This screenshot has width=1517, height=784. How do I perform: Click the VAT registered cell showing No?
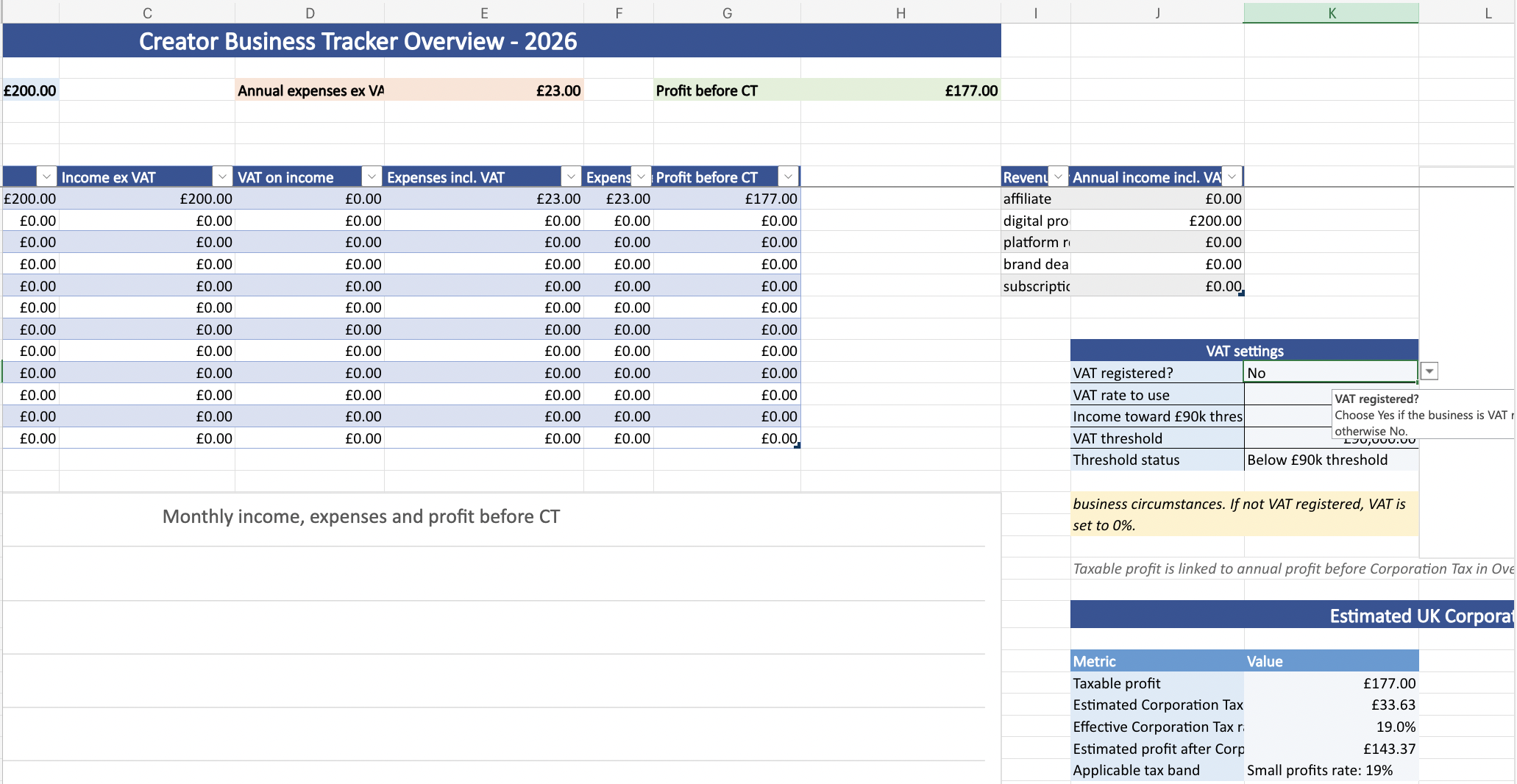(x=1331, y=372)
